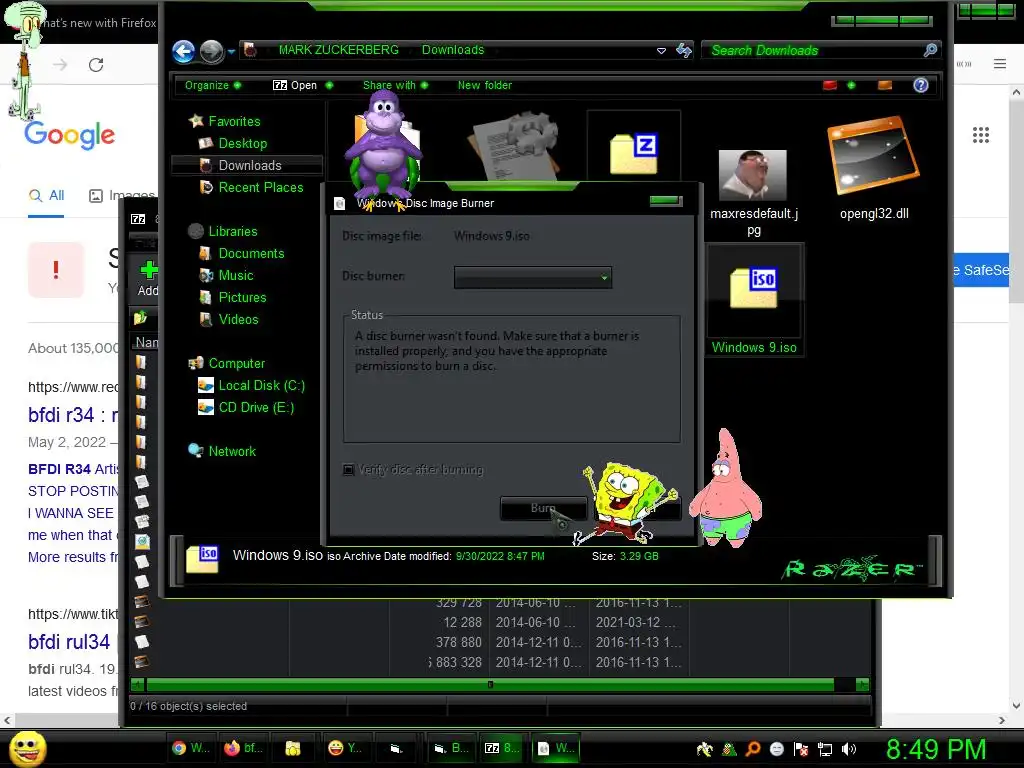
Task: Select Downloads under Favorites
Action: 247,165
